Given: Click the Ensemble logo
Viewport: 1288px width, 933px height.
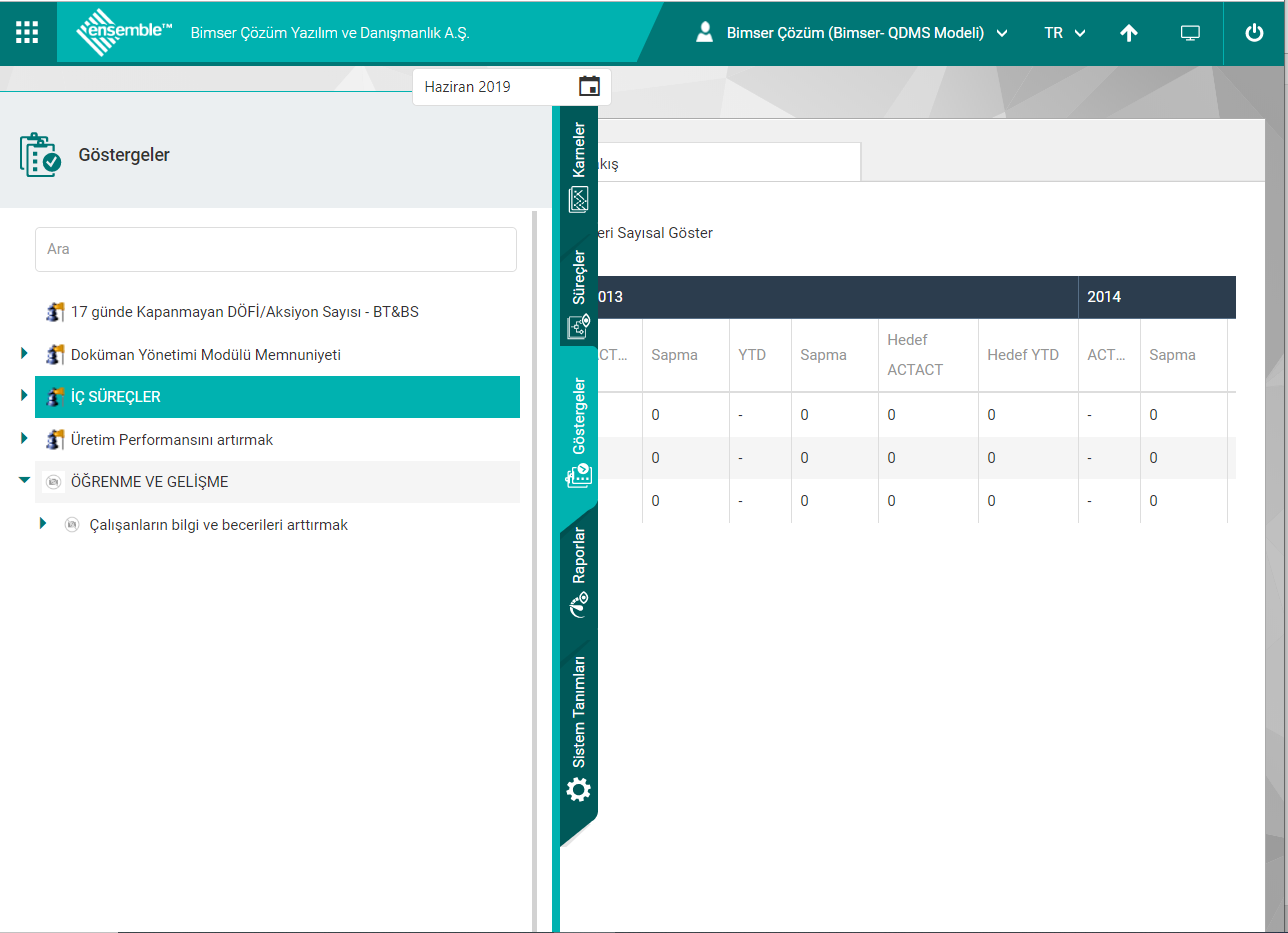Looking at the screenshot, I should coord(124,32).
